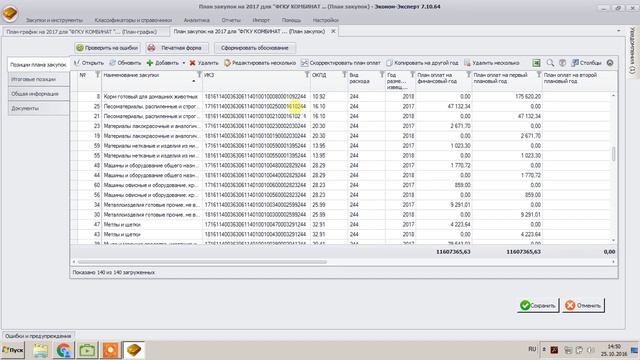Open filter on План оплат на первый плановый год
640x360 pixels.
click(x=539, y=75)
